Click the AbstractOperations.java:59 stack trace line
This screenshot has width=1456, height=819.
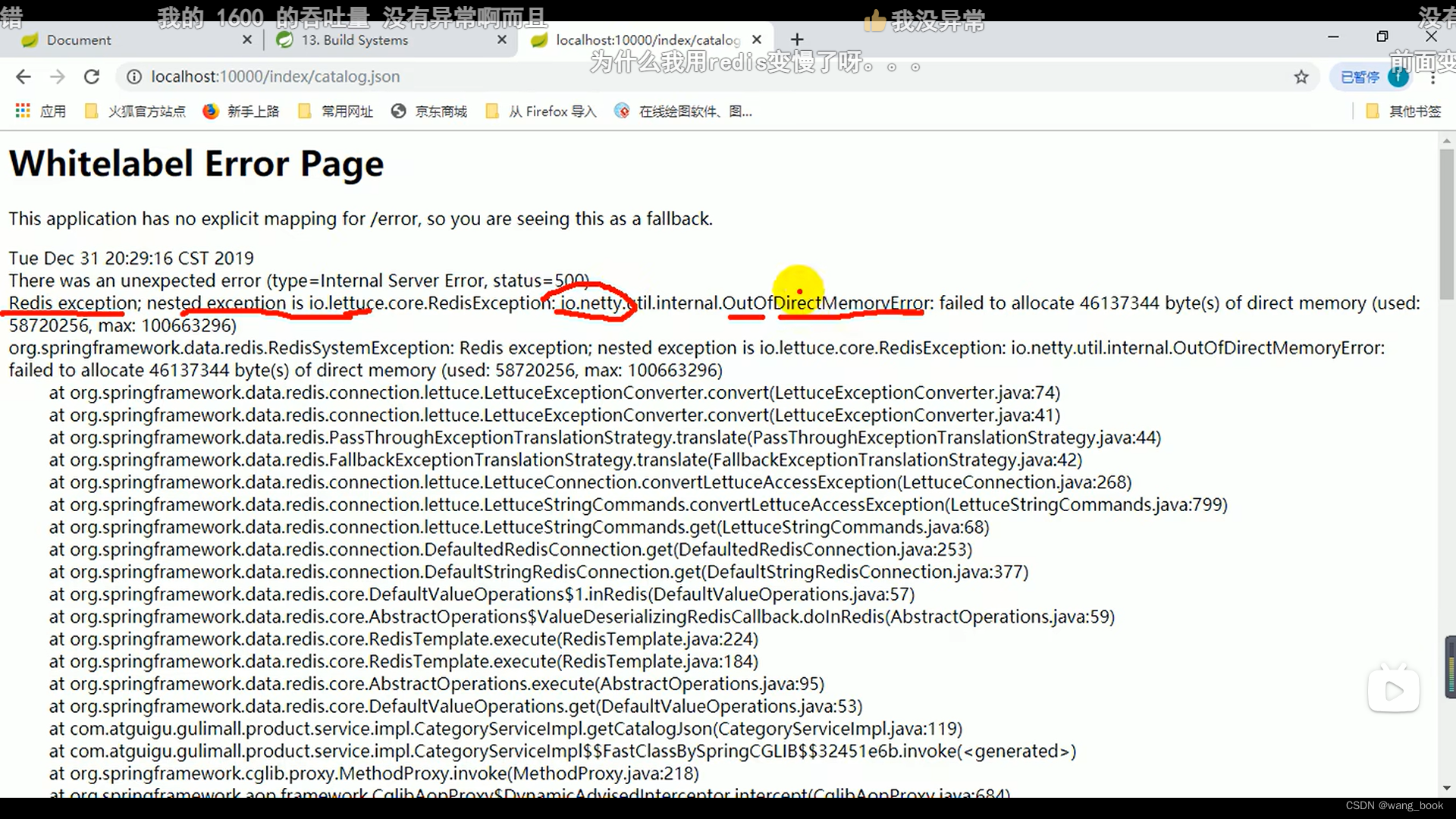(582, 617)
